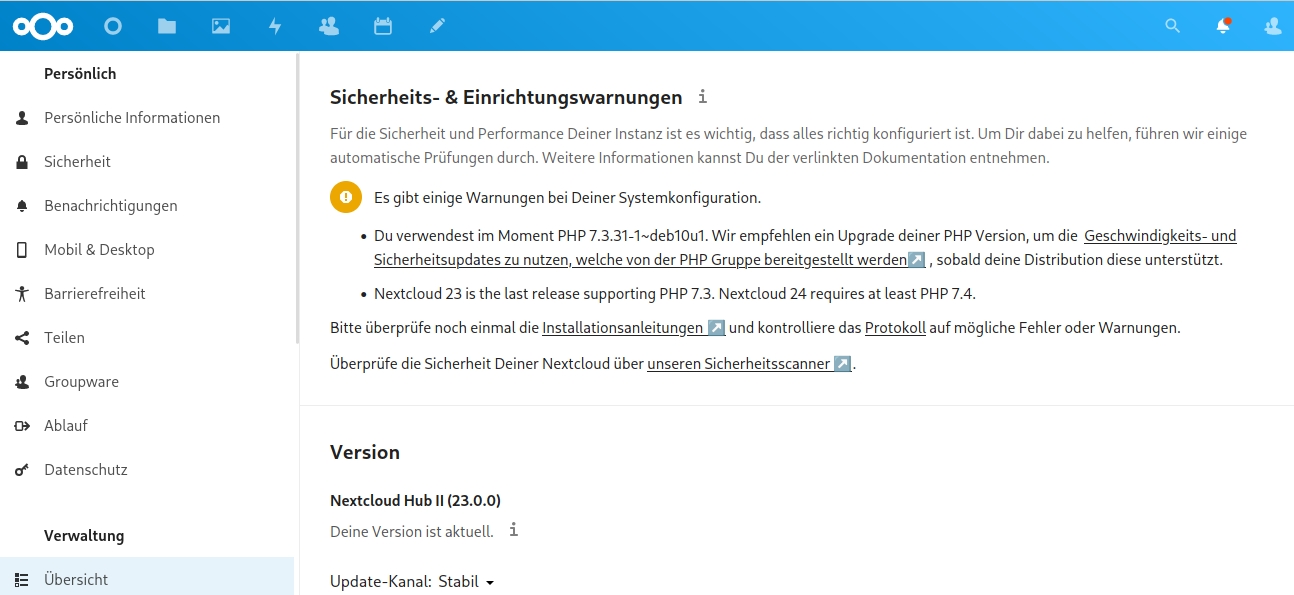Screen dimensions: 1294x595
Task: Click the Datenschutz key icon
Action: (22, 470)
